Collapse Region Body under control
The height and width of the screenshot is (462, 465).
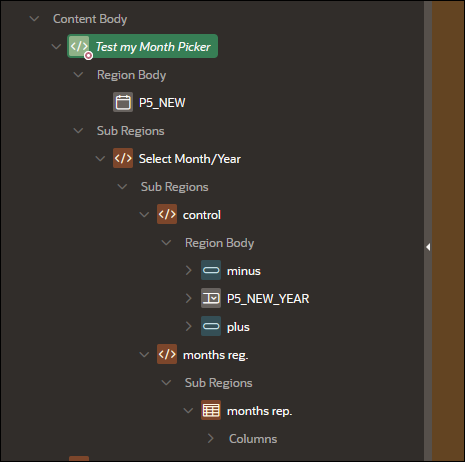(166, 243)
